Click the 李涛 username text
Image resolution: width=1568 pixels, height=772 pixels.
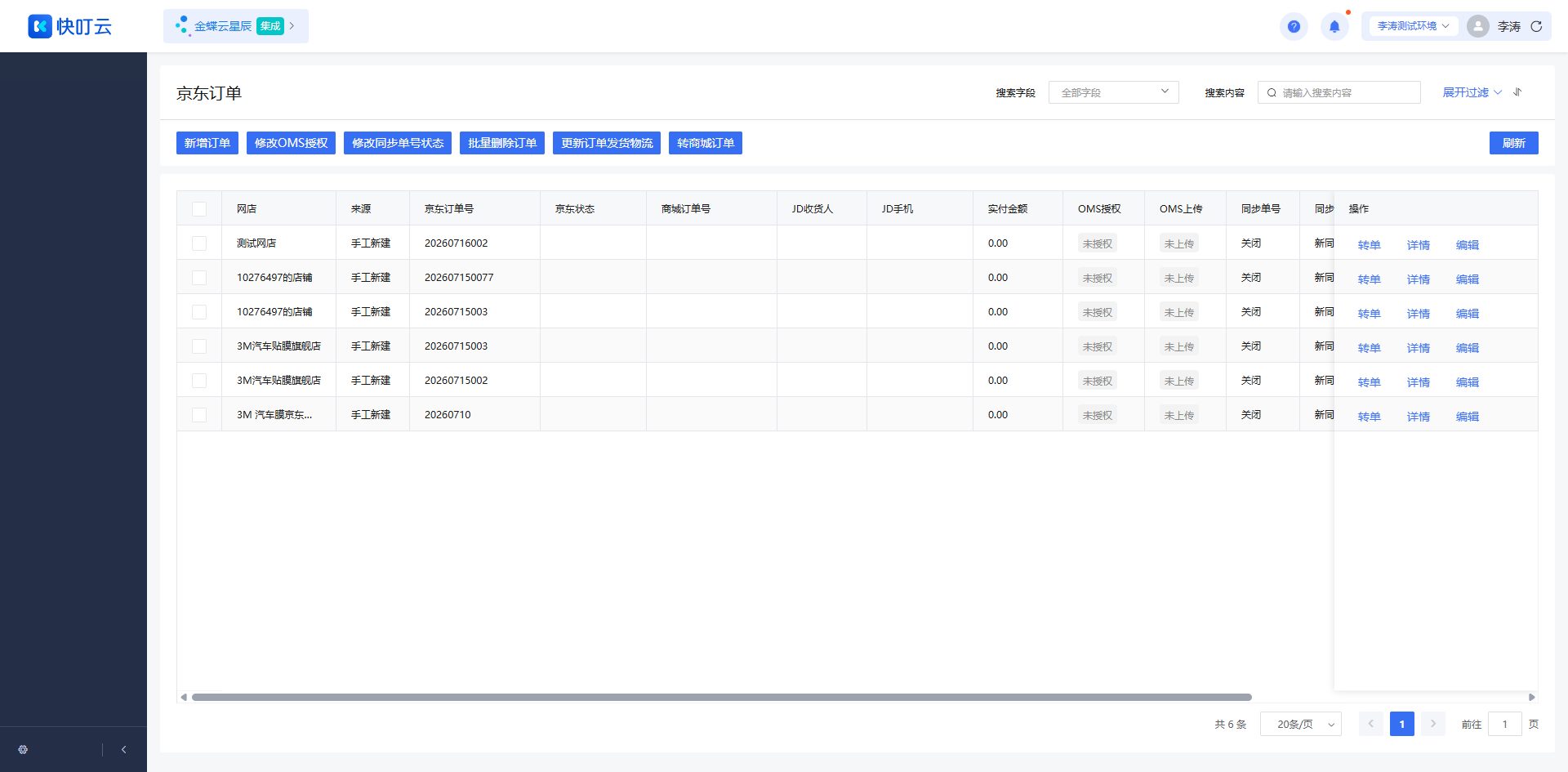[1509, 26]
